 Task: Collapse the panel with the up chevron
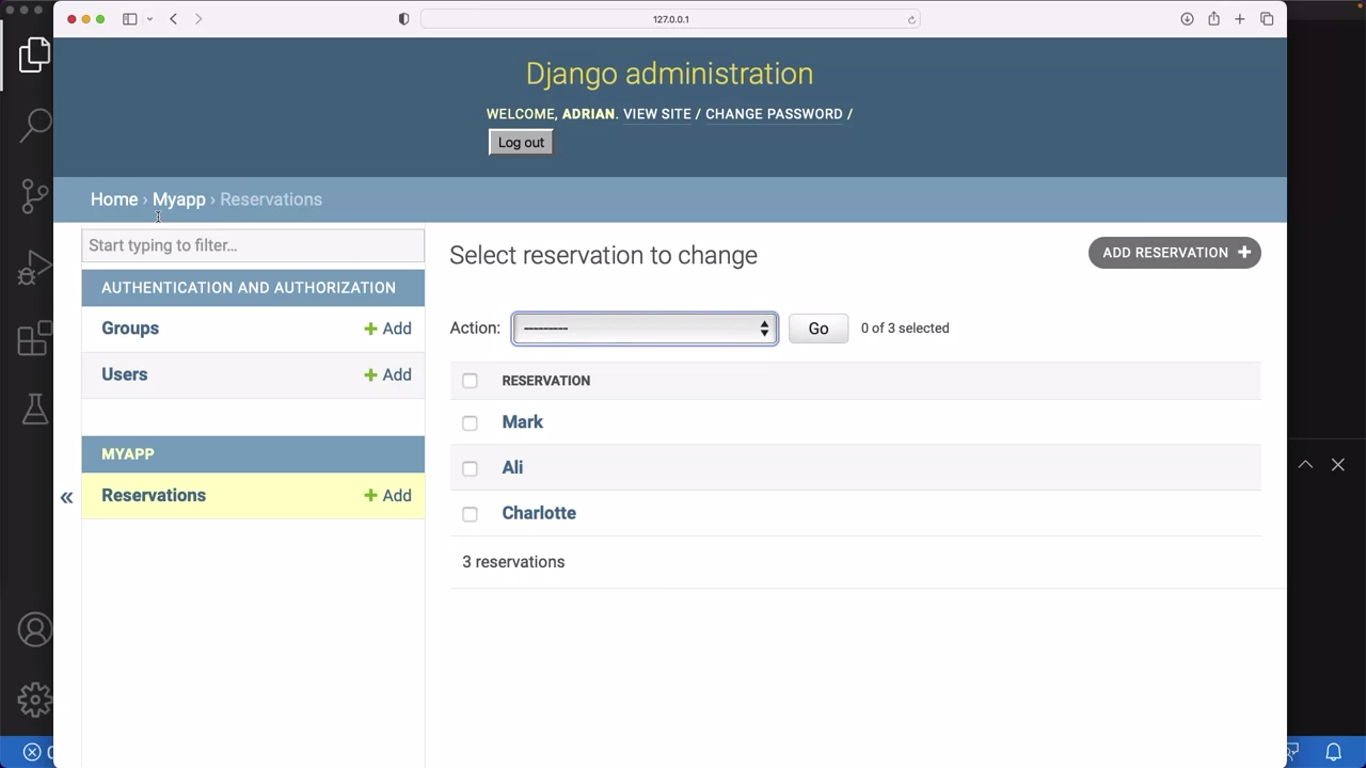tap(1305, 464)
